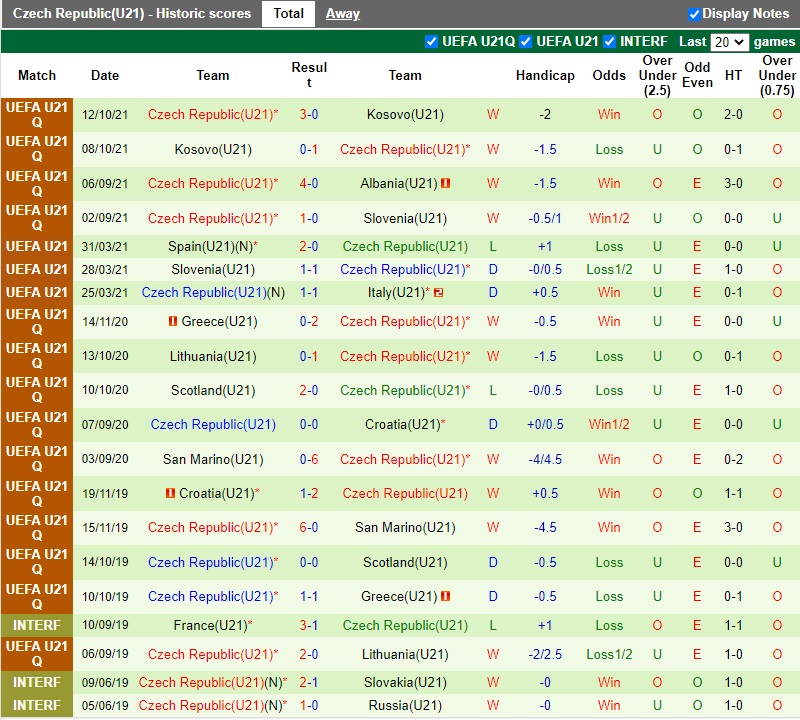800x720 pixels.
Task: Click Win1/2 odds in Slovenia 02/09/21 row
Action: pos(609,218)
